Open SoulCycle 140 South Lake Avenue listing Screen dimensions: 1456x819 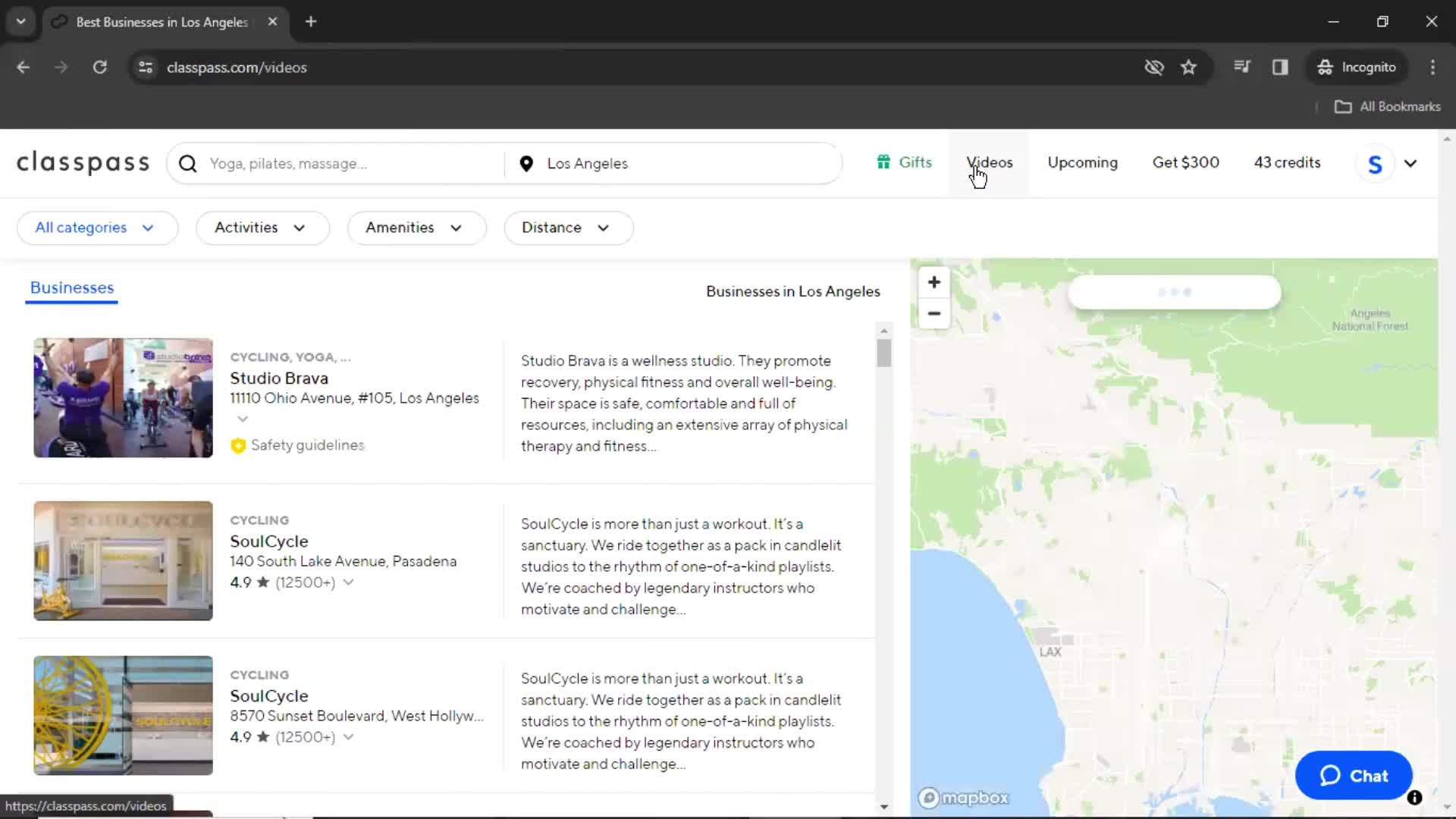pyautogui.click(x=269, y=541)
